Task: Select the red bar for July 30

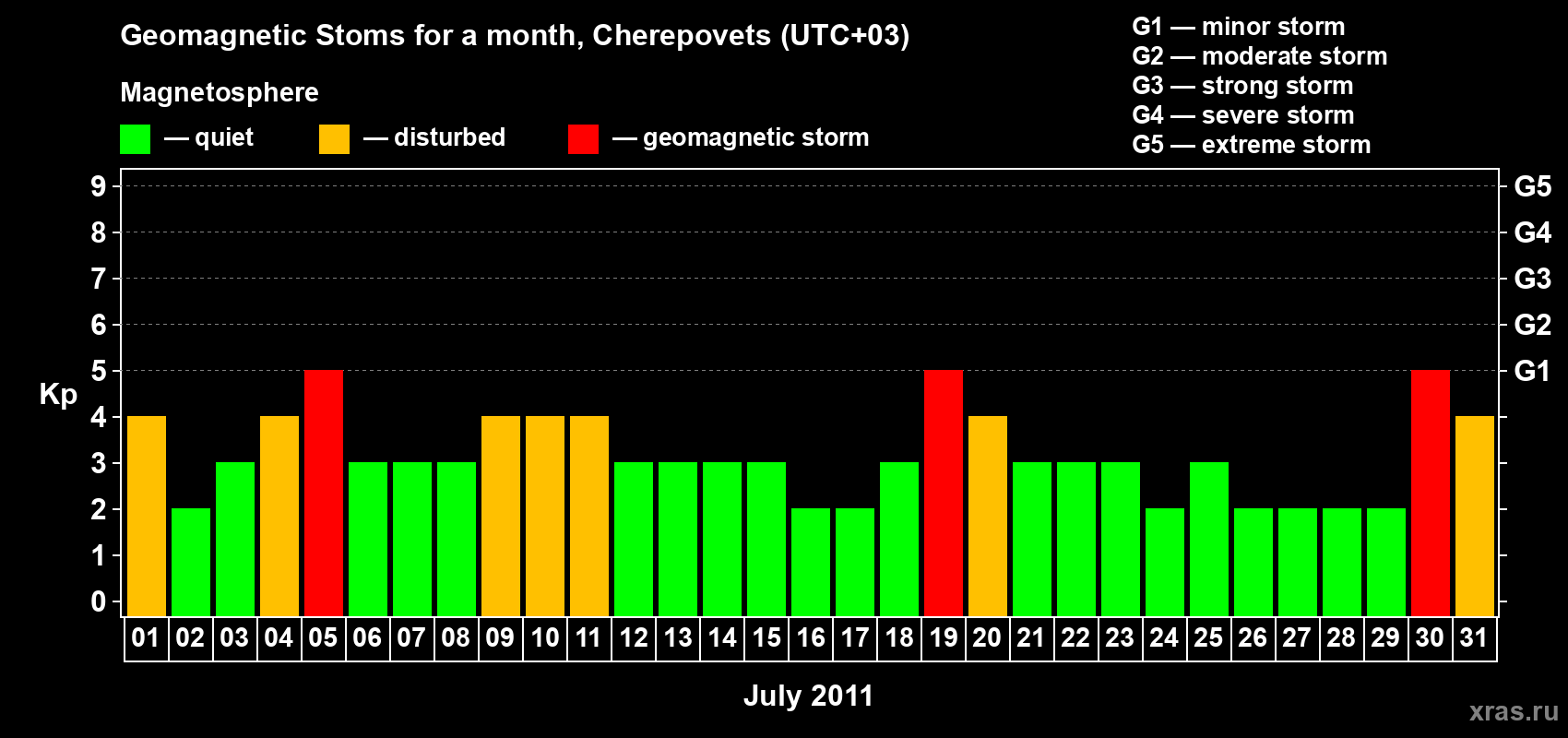Action: pos(1431,493)
